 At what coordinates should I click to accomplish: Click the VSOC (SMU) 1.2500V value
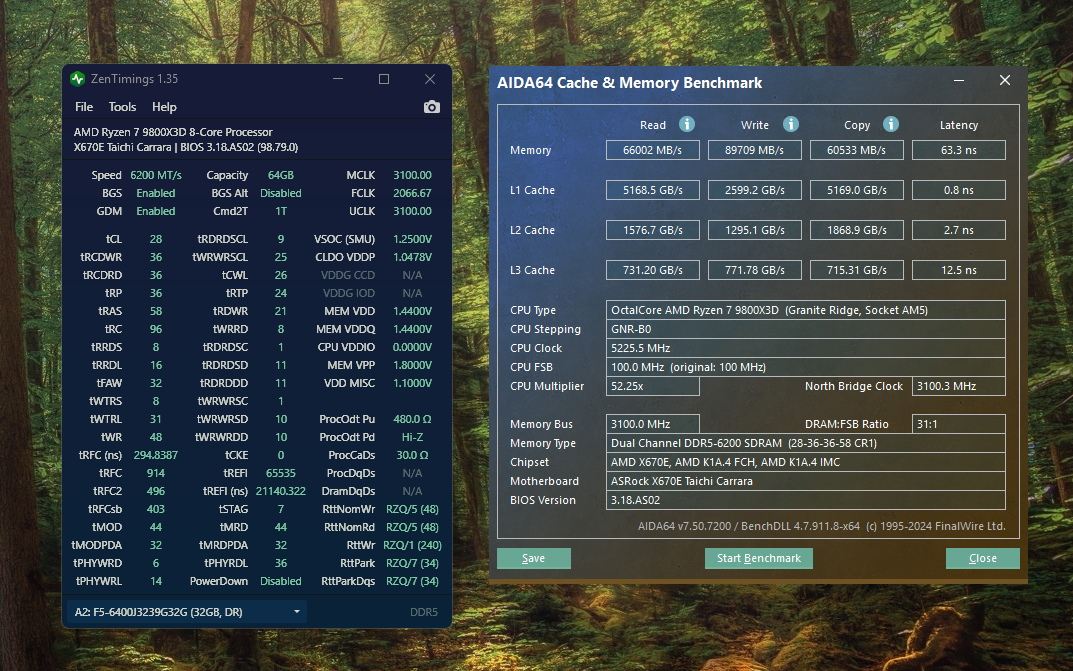[412, 239]
